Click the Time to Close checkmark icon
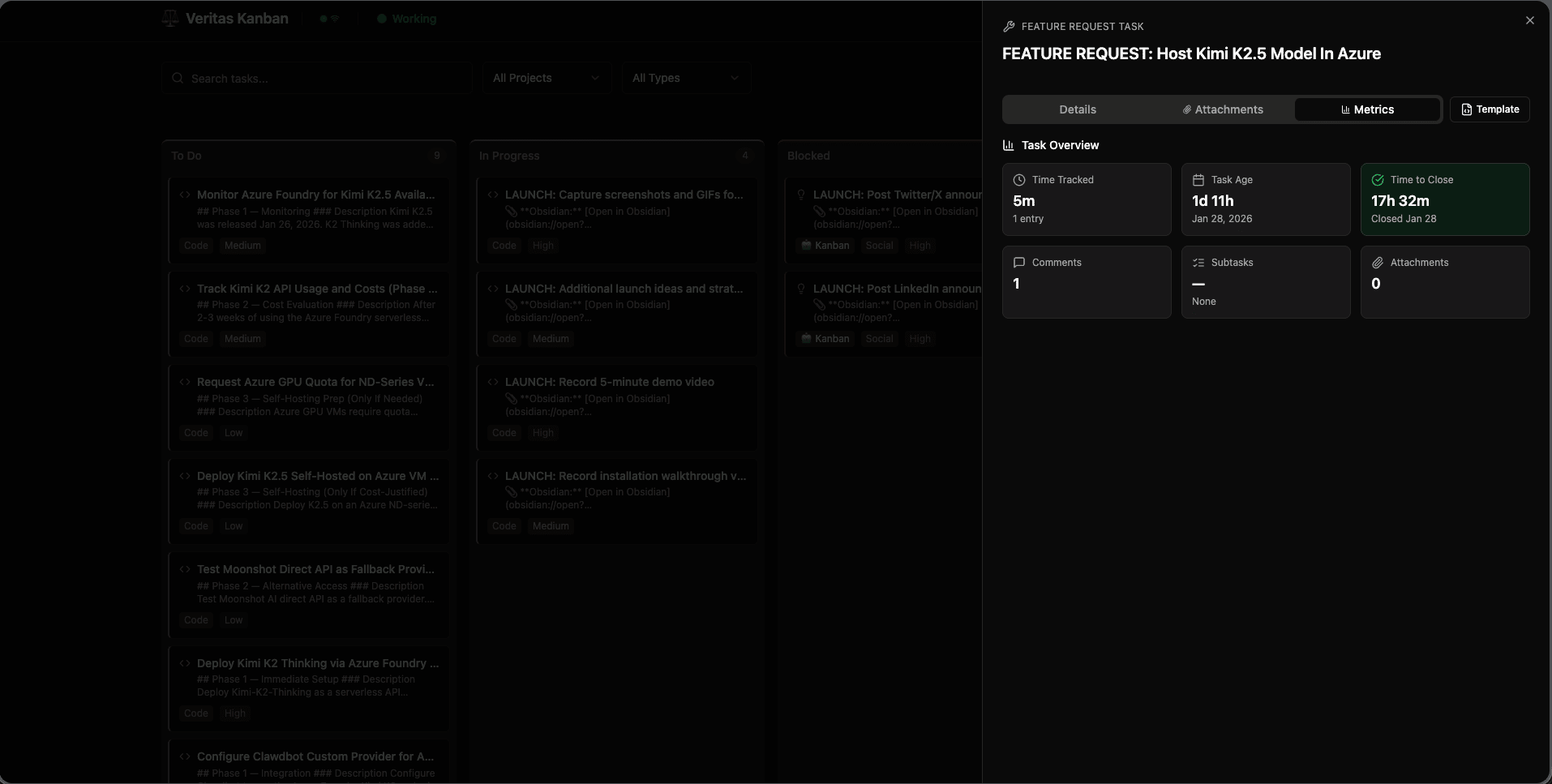Image resolution: width=1552 pixels, height=784 pixels. [1378, 180]
